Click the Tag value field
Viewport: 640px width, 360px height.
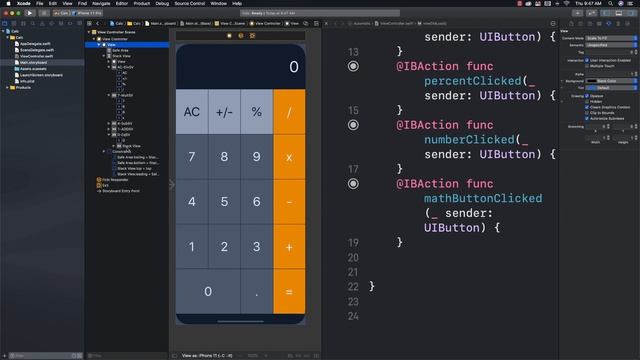(609, 52)
